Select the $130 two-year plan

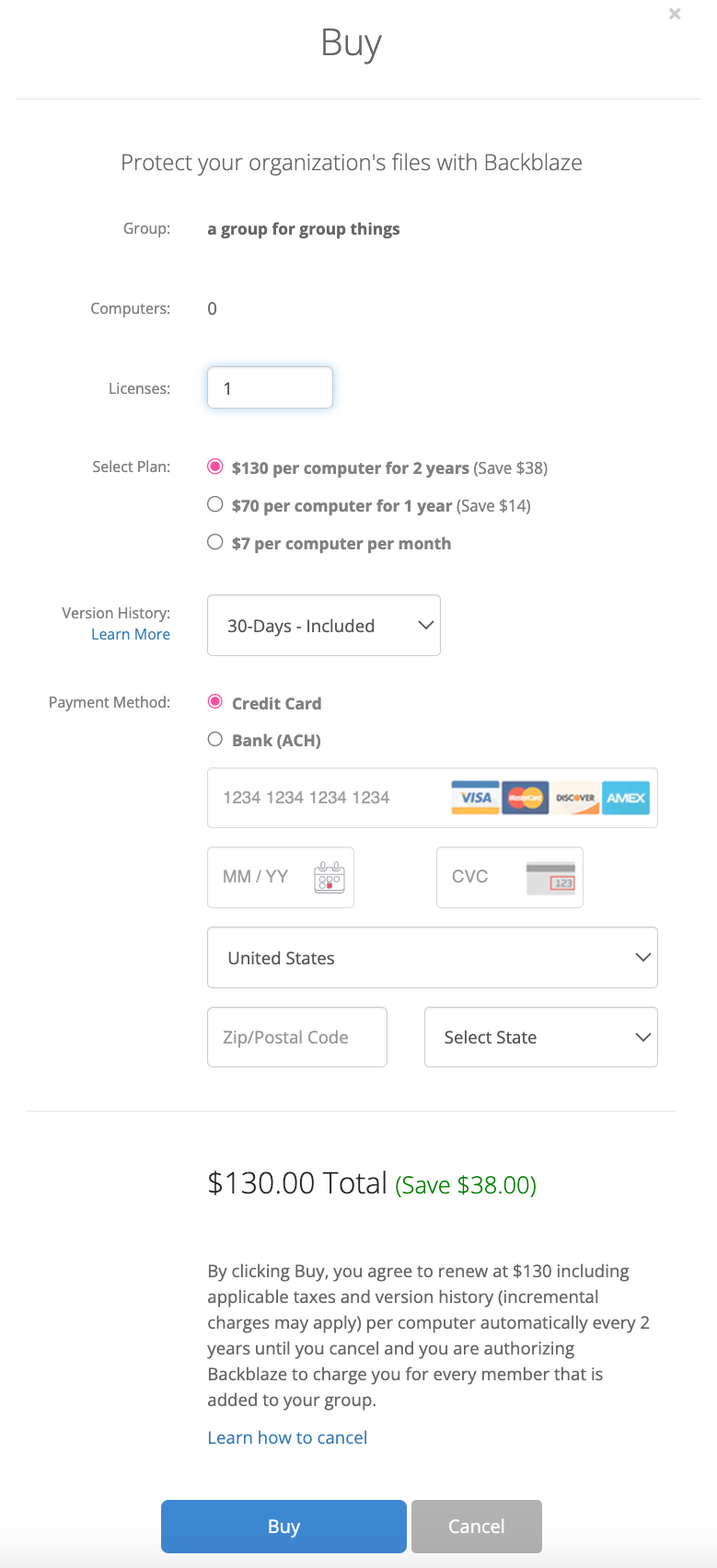pos(215,467)
